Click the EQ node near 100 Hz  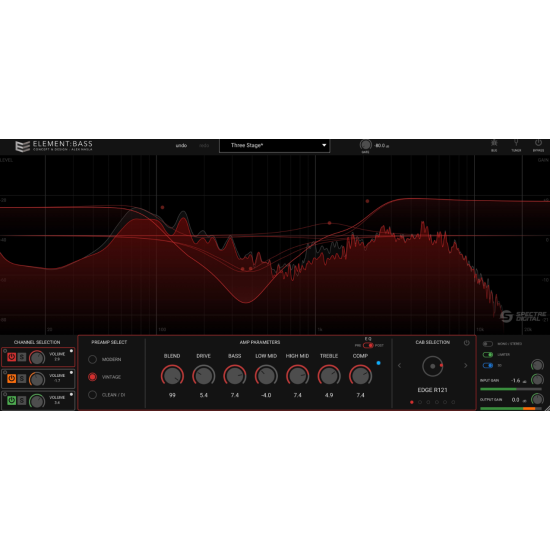click(162, 207)
